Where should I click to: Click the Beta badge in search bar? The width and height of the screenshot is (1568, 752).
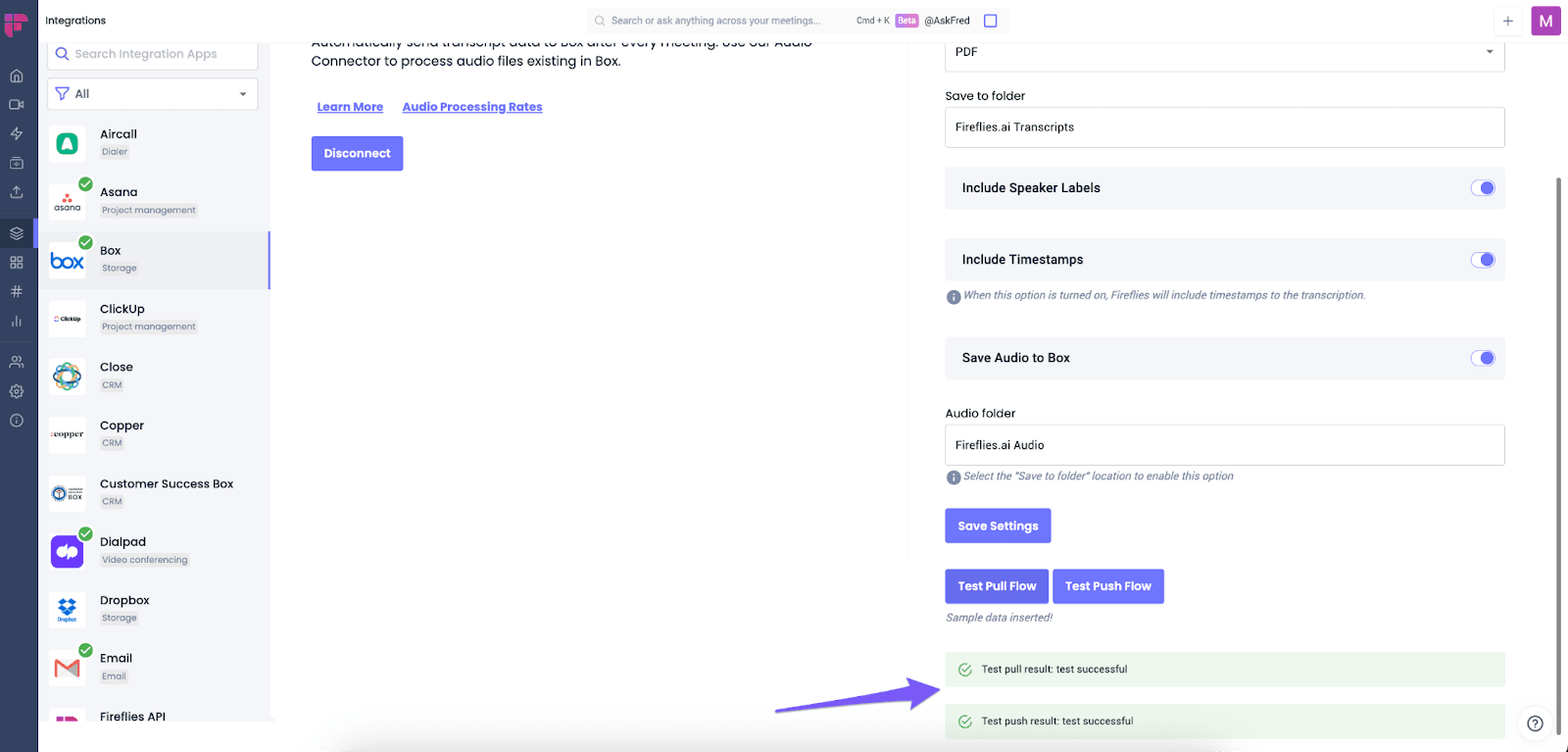pos(906,21)
